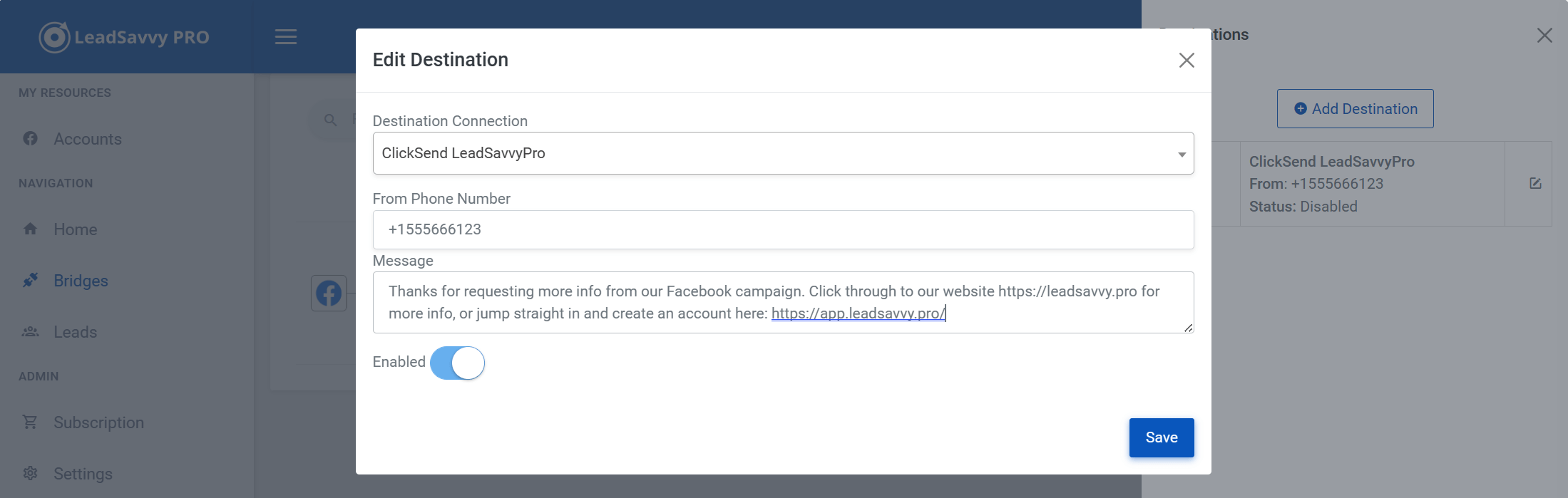Toggle the hamburger menu icon

[286, 36]
